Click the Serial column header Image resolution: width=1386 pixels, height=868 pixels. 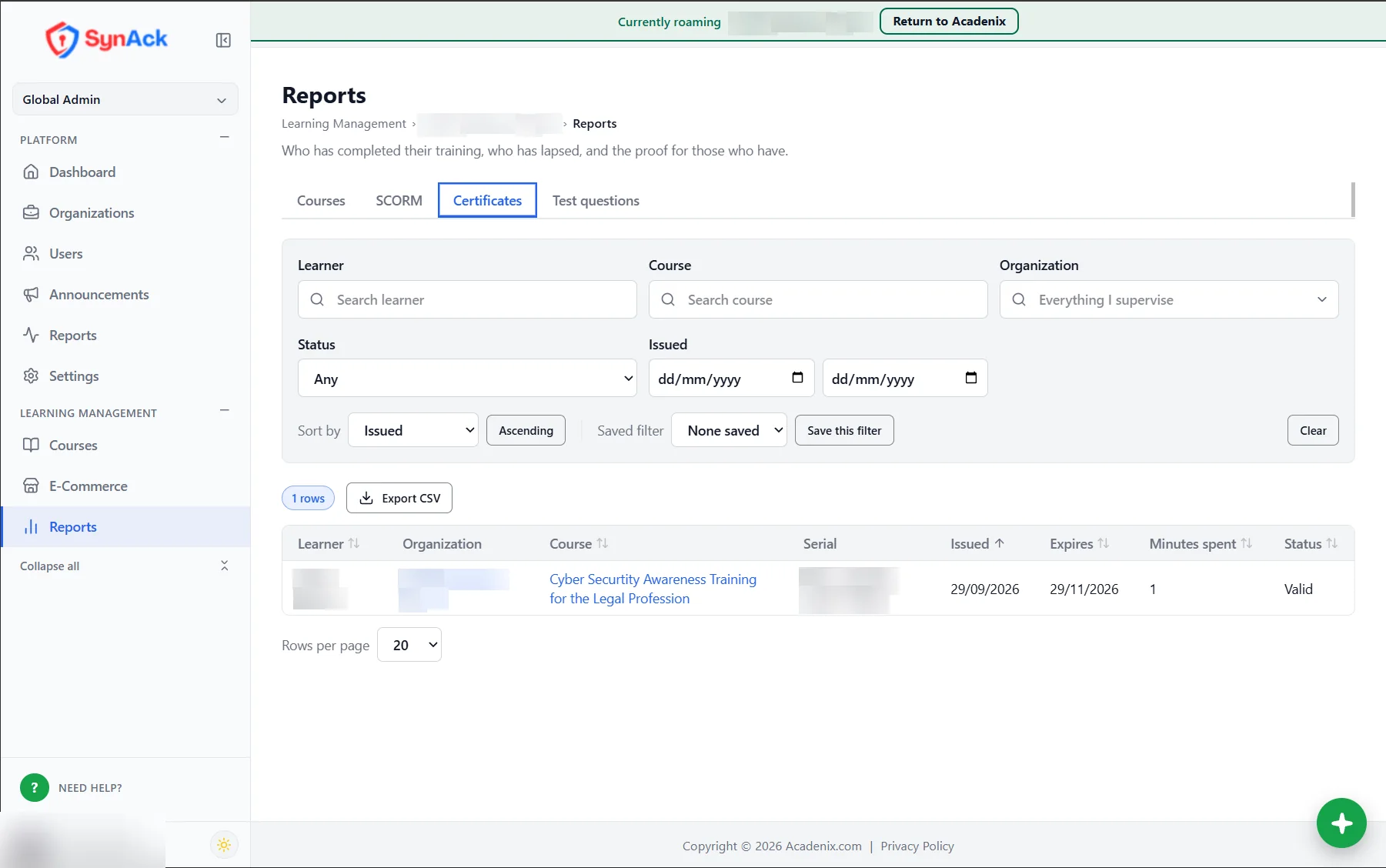(820, 544)
